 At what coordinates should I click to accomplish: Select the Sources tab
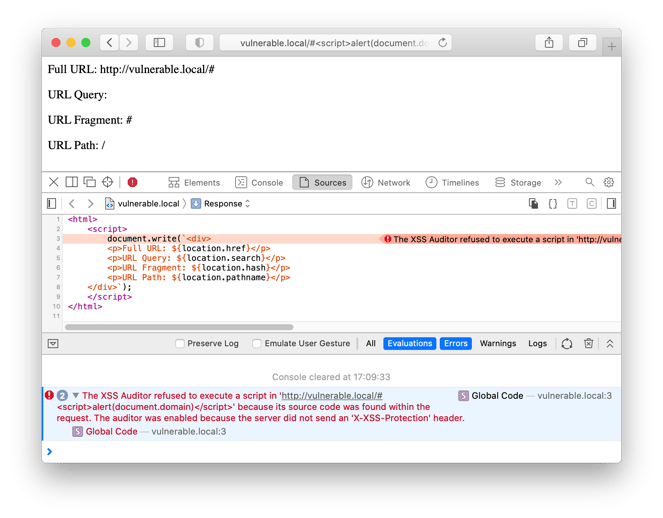[322, 183]
